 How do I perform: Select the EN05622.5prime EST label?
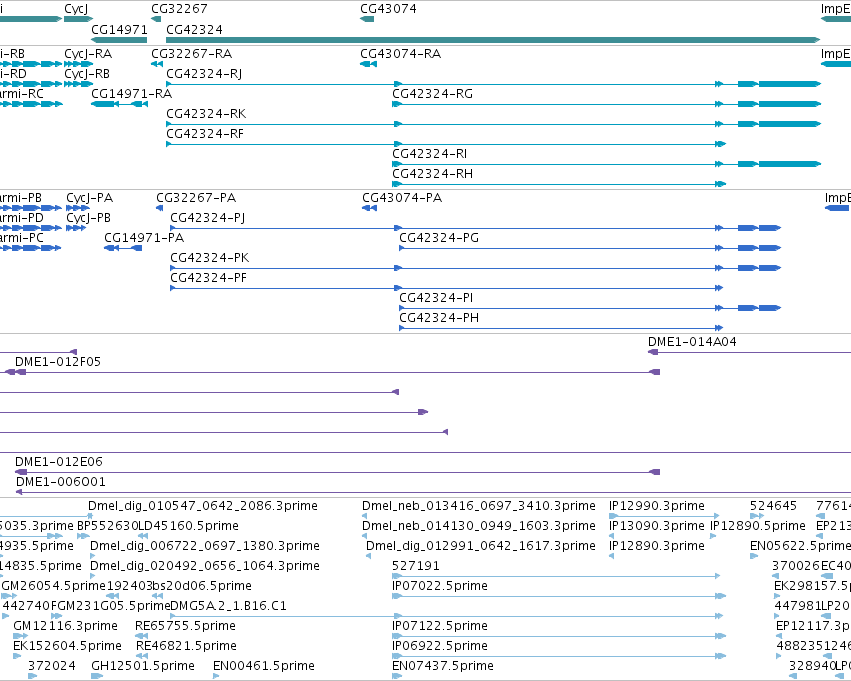(x=801, y=546)
